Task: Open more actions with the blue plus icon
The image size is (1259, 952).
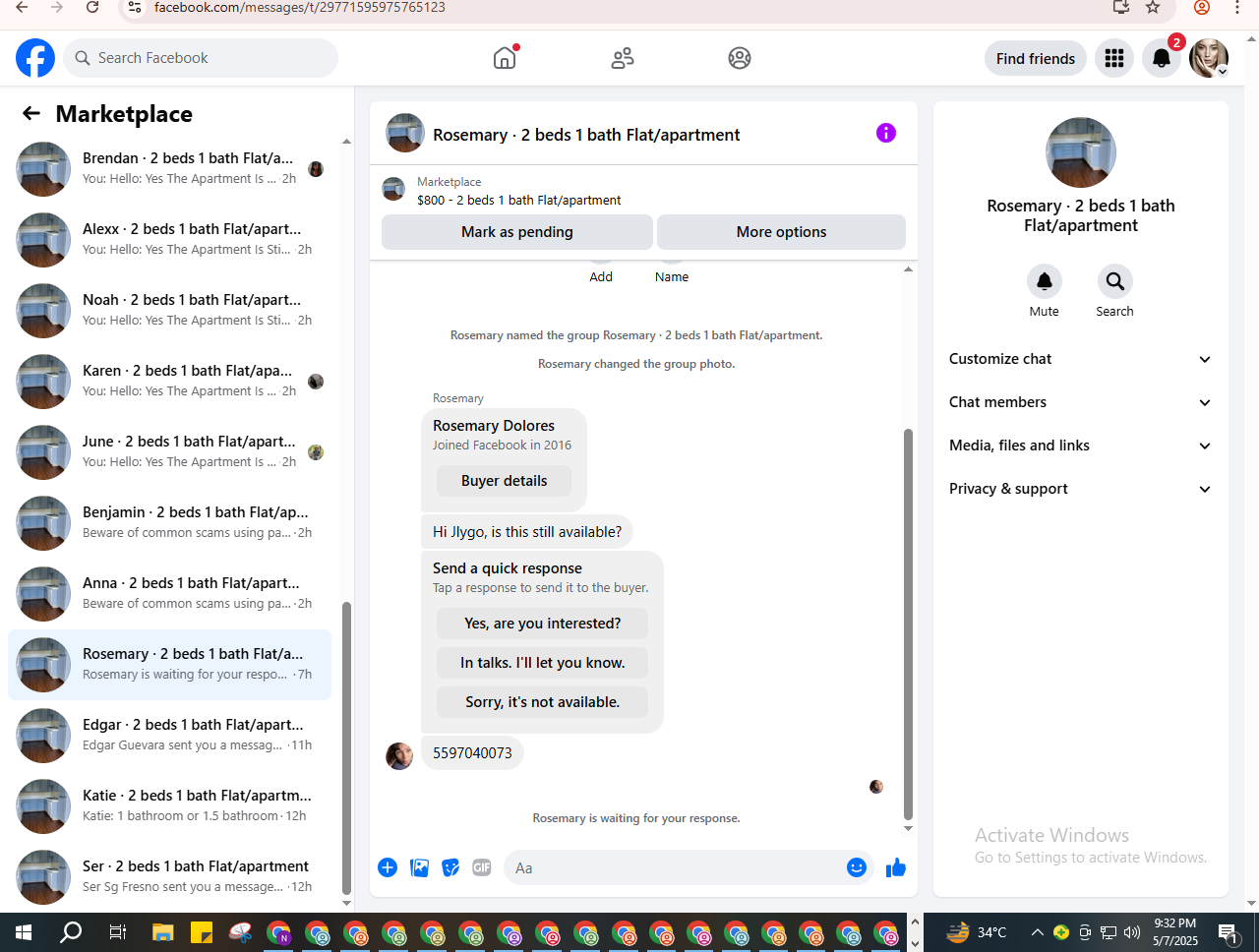Action: (388, 867)
